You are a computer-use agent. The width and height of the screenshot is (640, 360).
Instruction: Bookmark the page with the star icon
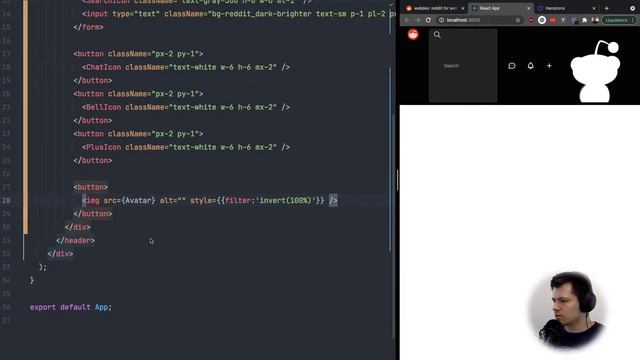(x=518, y=20)
